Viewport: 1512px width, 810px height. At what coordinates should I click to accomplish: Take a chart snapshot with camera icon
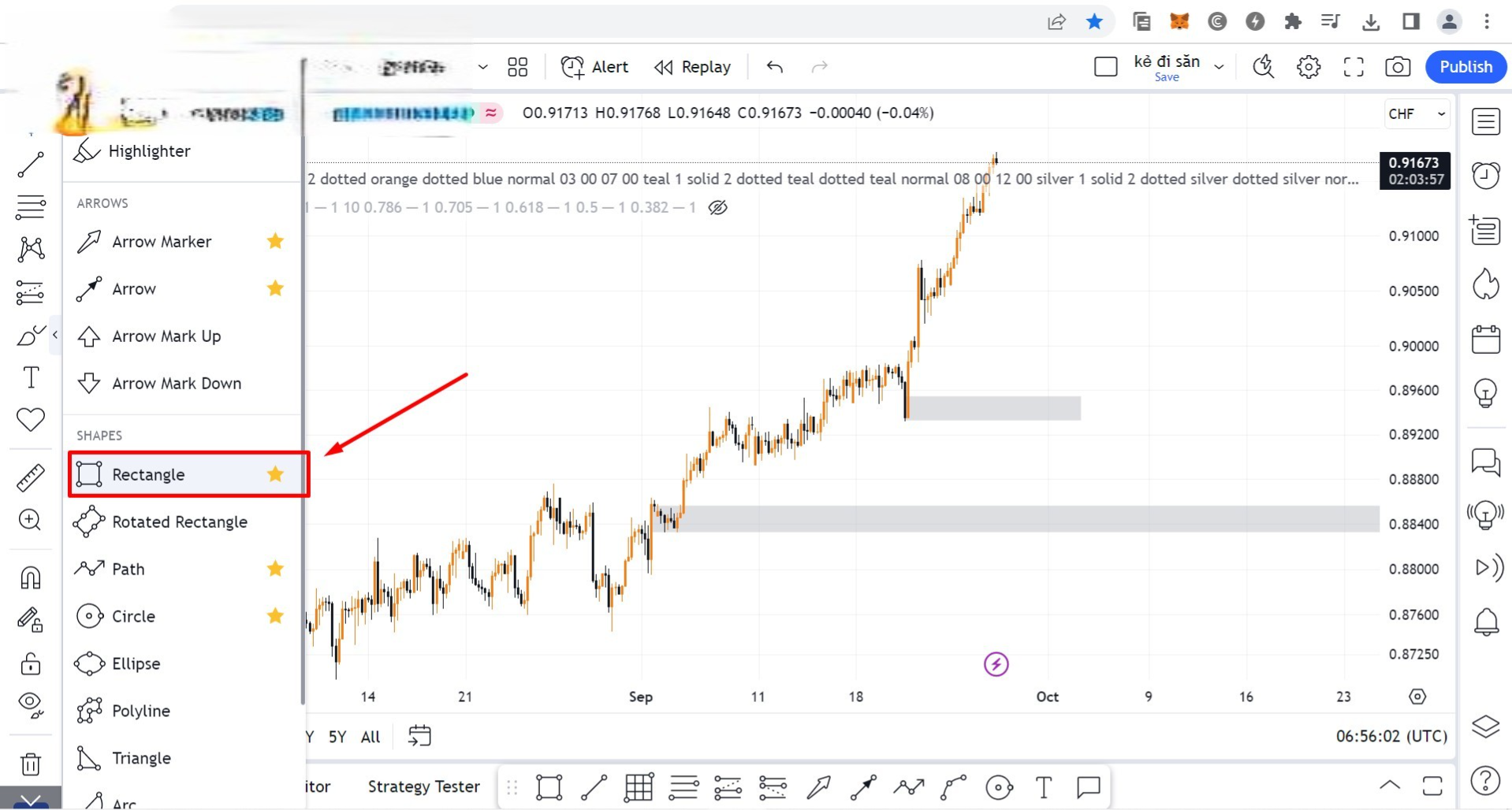point(1397,67)
